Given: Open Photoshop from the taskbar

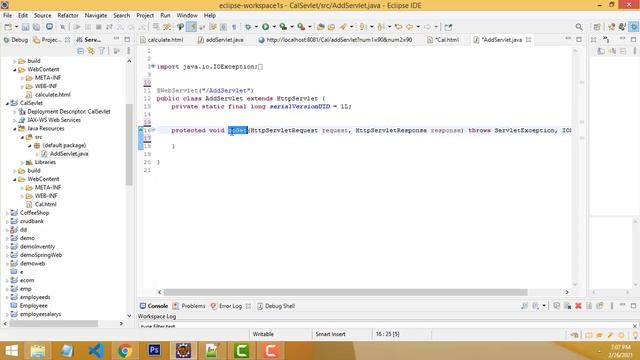Looking at the screenshot, I should point(154,351).
